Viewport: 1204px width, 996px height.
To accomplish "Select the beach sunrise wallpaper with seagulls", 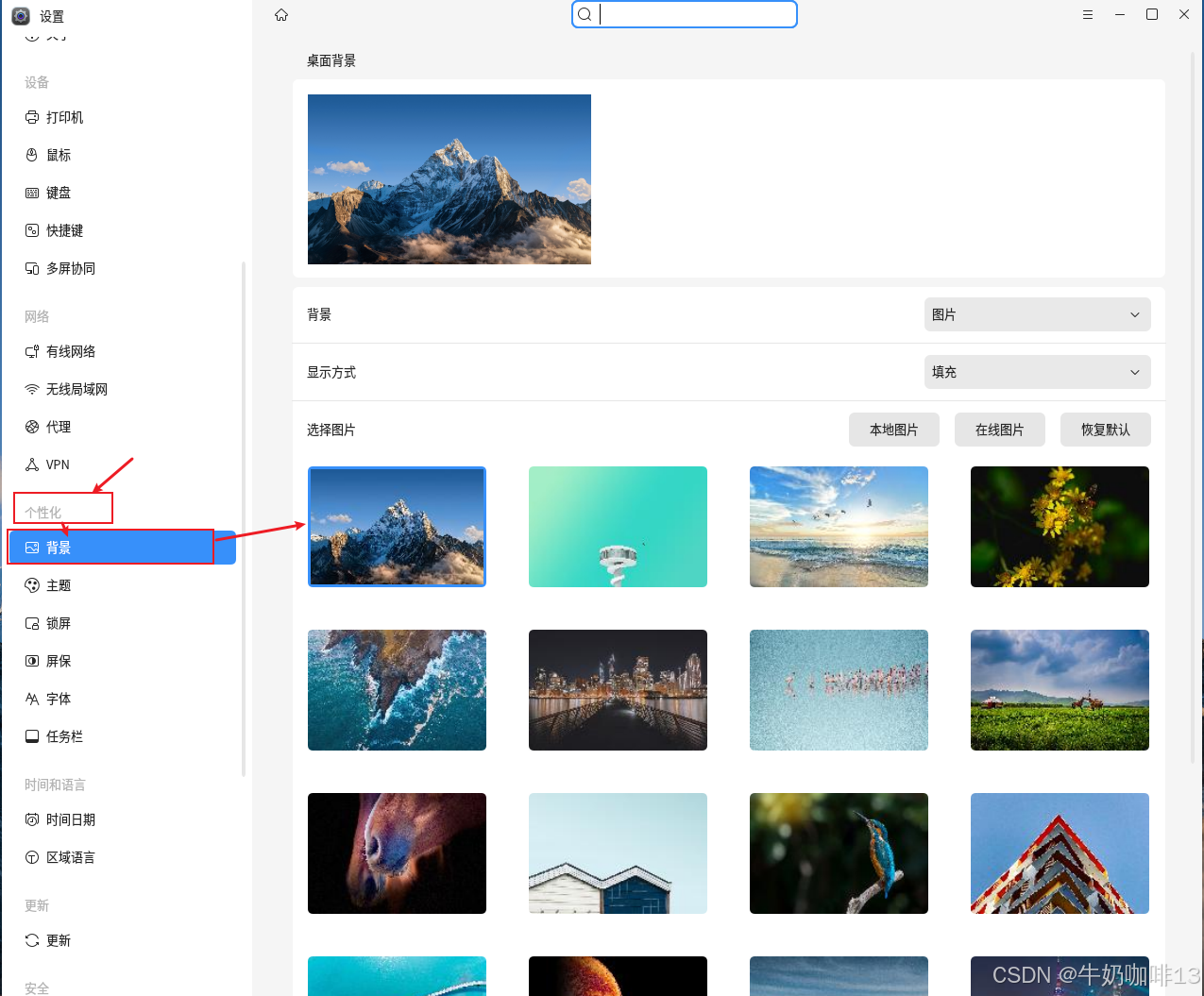I will (x=839, y=527).
